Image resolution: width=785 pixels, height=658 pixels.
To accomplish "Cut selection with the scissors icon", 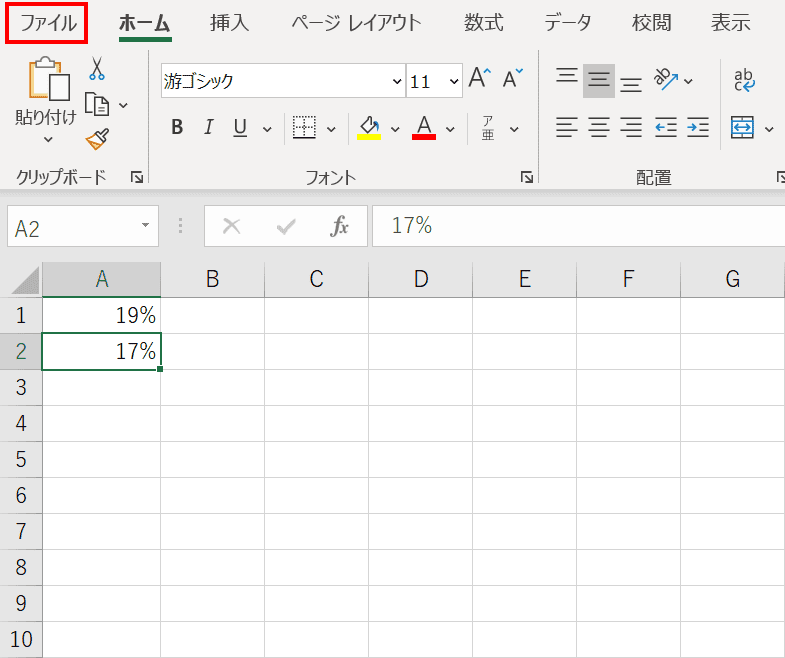I will pos(97,69).
